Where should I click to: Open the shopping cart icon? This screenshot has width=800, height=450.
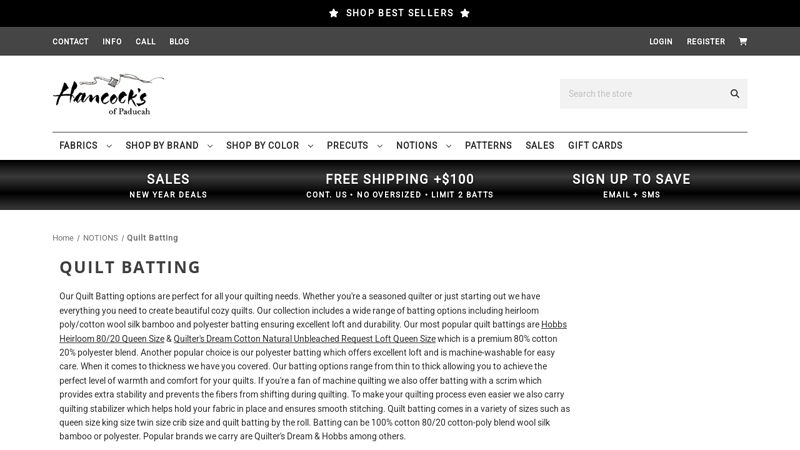(x=743, y=42)
